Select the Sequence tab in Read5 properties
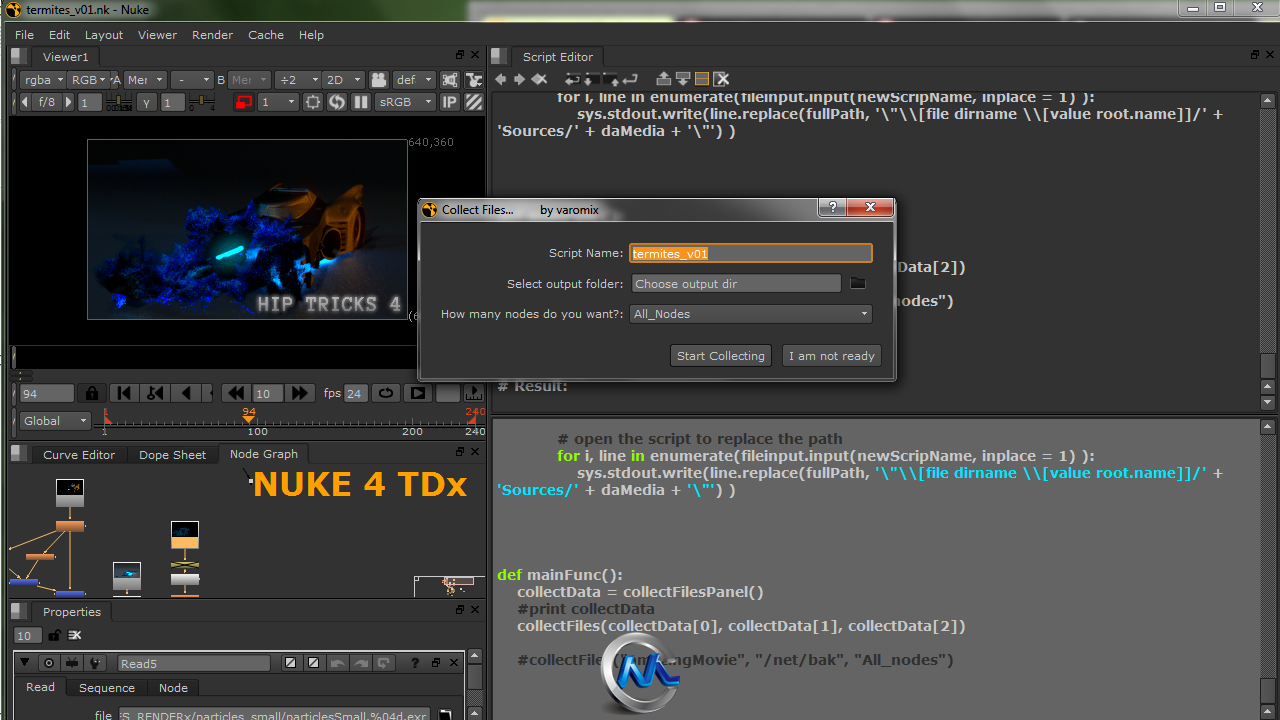 pyautogui.click(x=107, y=688)
